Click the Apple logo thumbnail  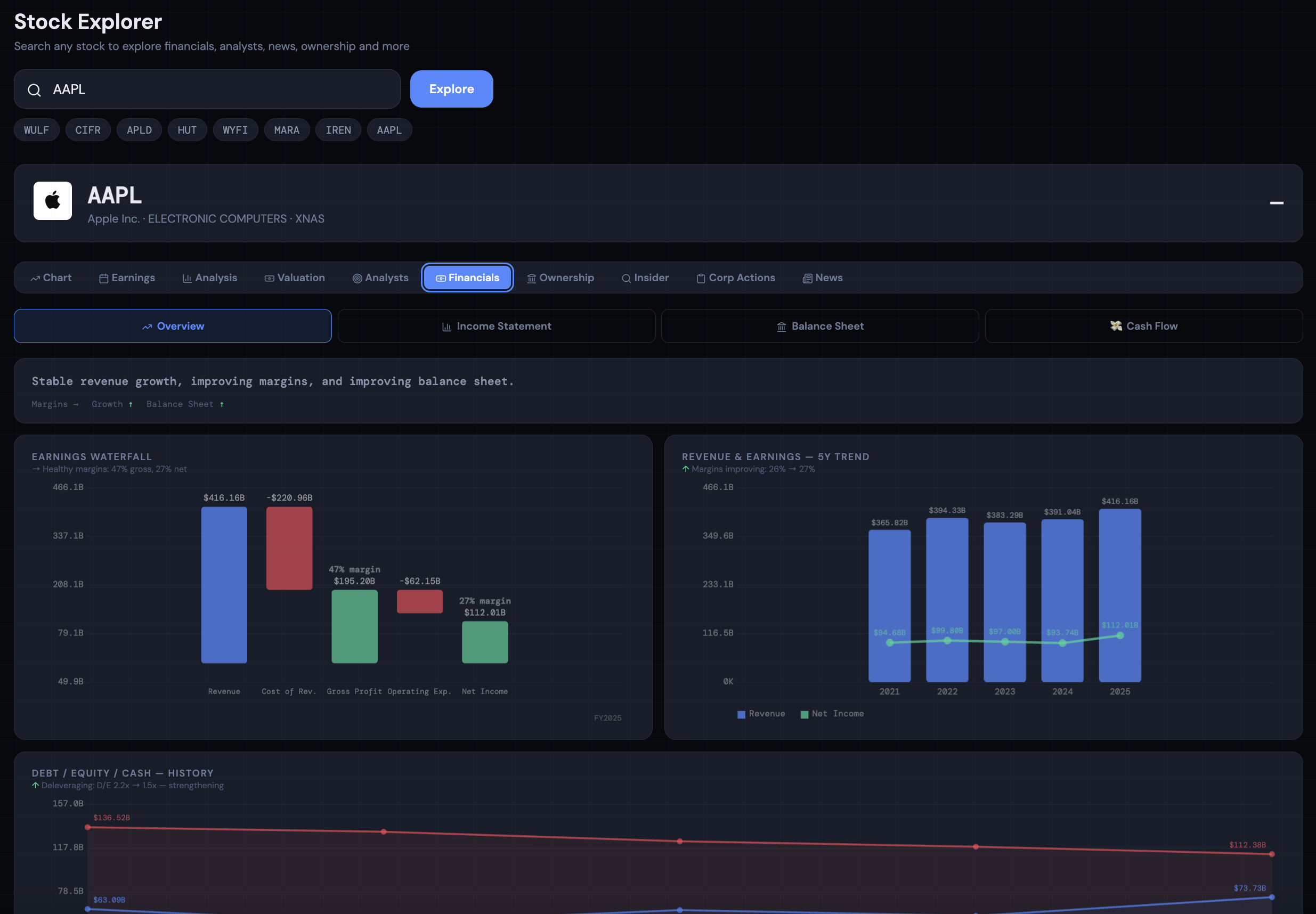point(53,201)
